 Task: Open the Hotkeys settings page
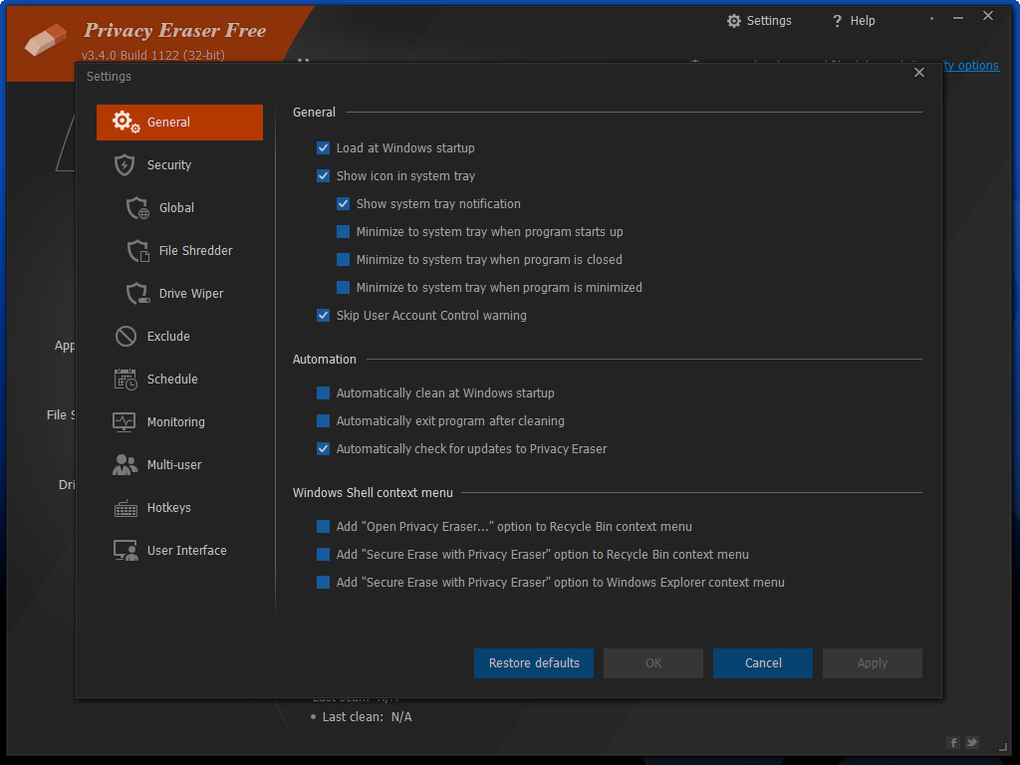pos(180,508)
